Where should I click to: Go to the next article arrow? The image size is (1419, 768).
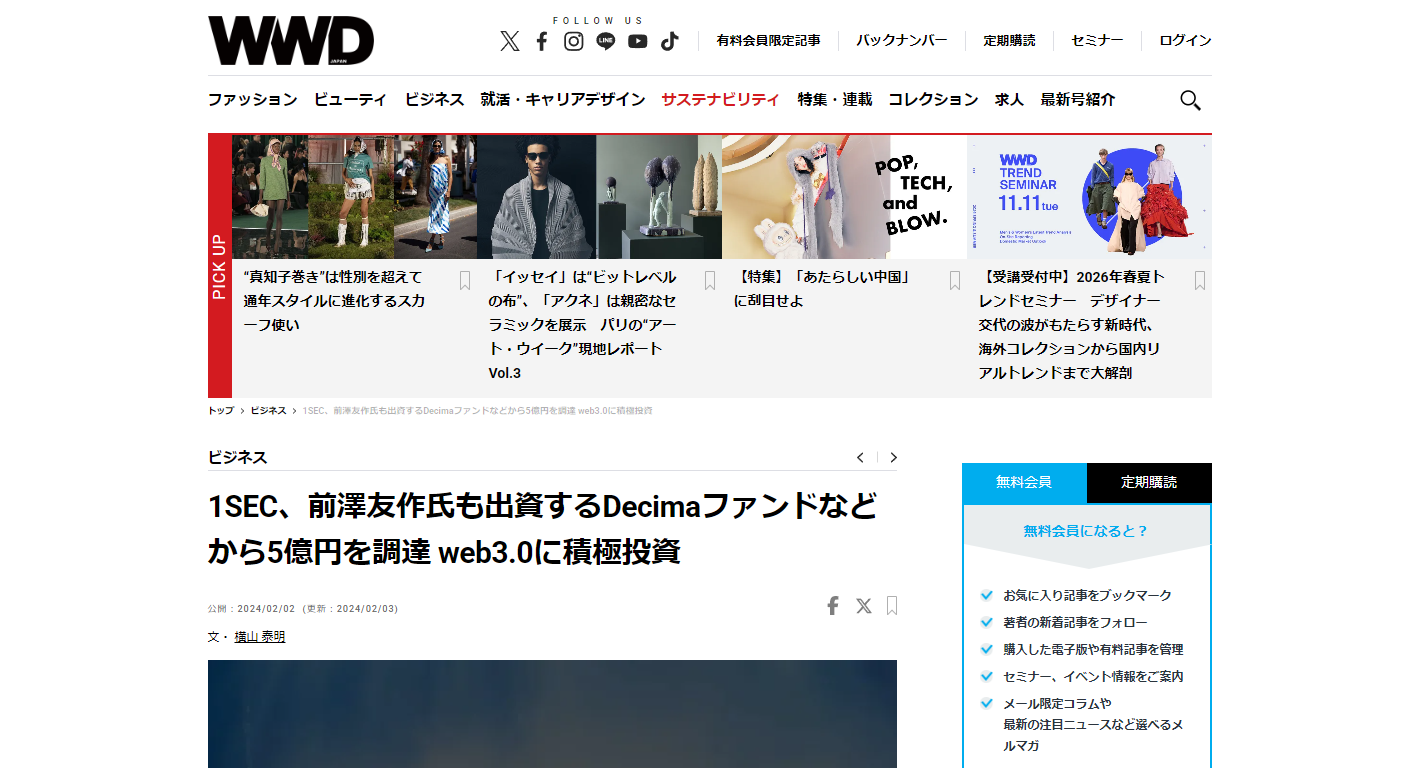pyautogui.click(x=894, y=458)
